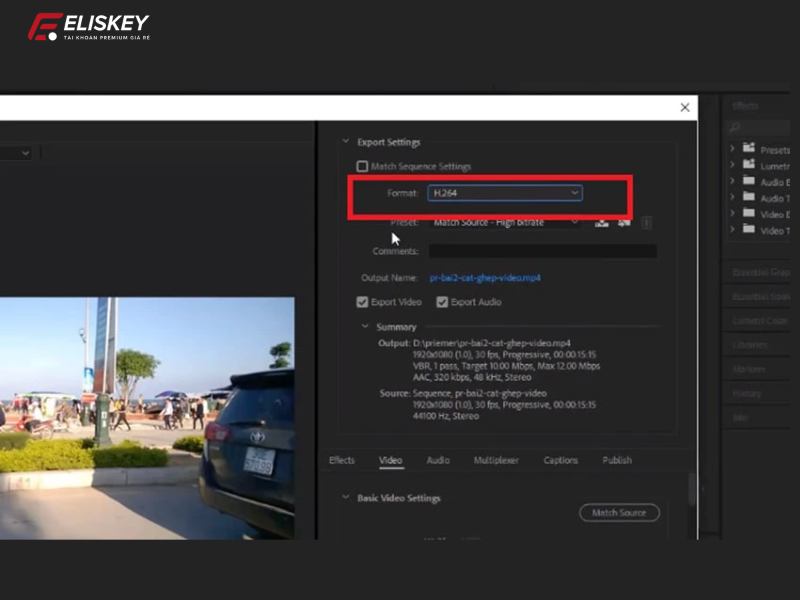
Task: Click the Save Preset icon beside Match Source
Action: (x=601, y=224)
